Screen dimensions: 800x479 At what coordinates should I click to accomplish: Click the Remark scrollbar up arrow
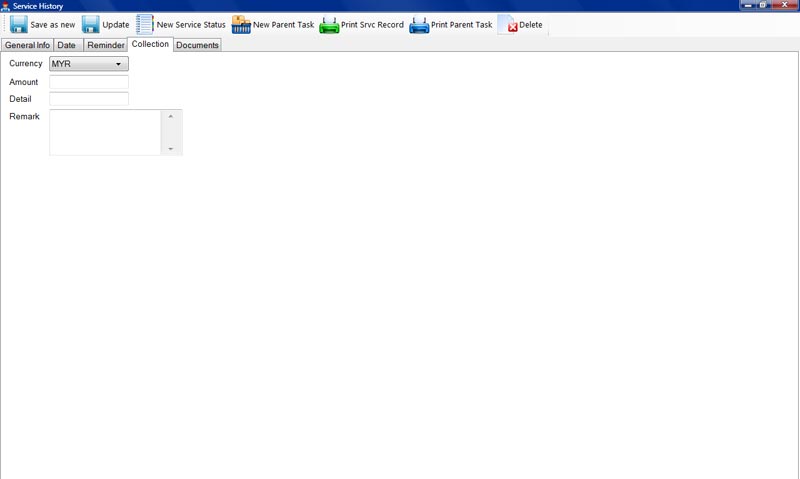(171, 116)
